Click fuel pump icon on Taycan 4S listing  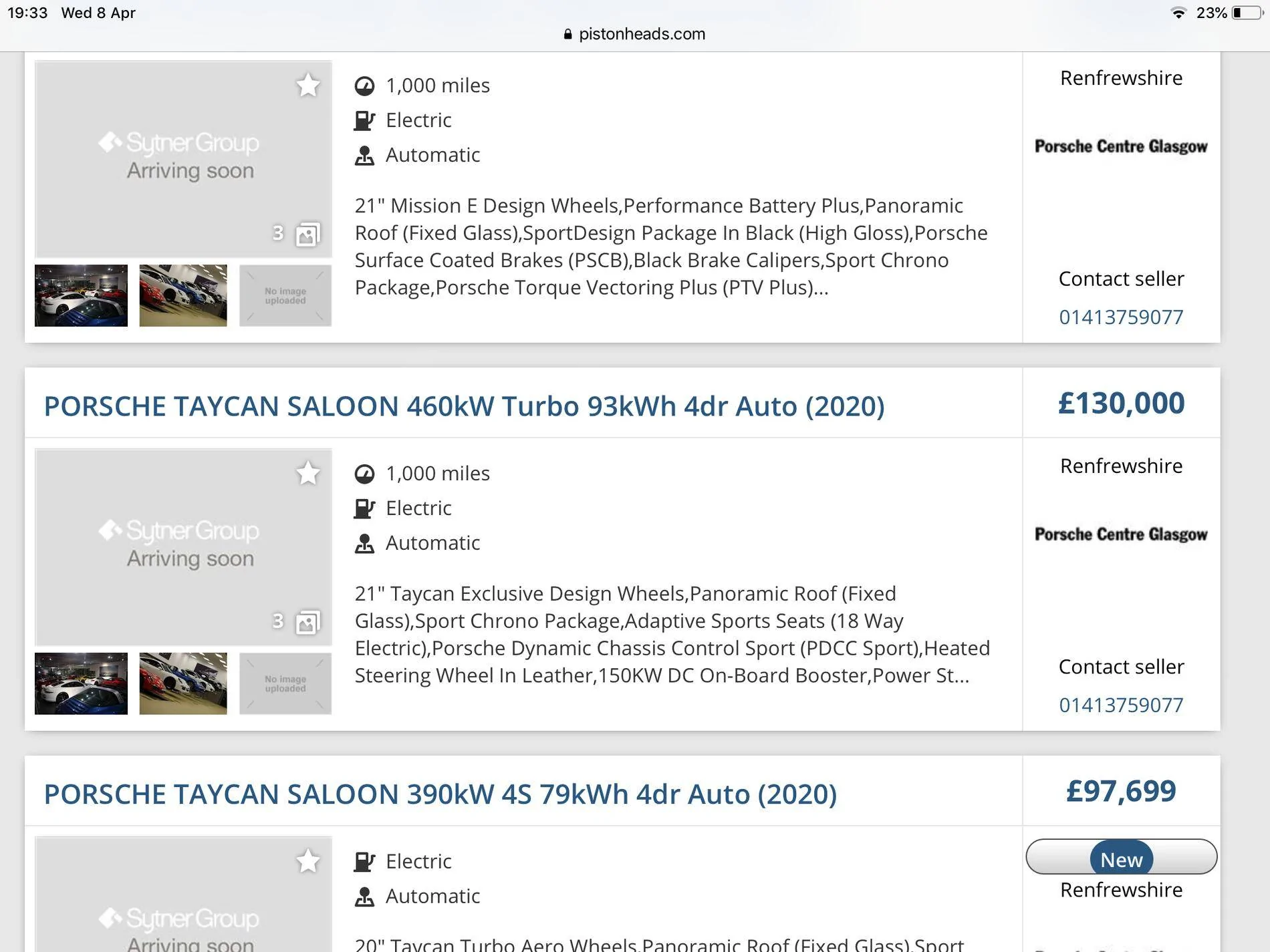[x=364, y=862]
